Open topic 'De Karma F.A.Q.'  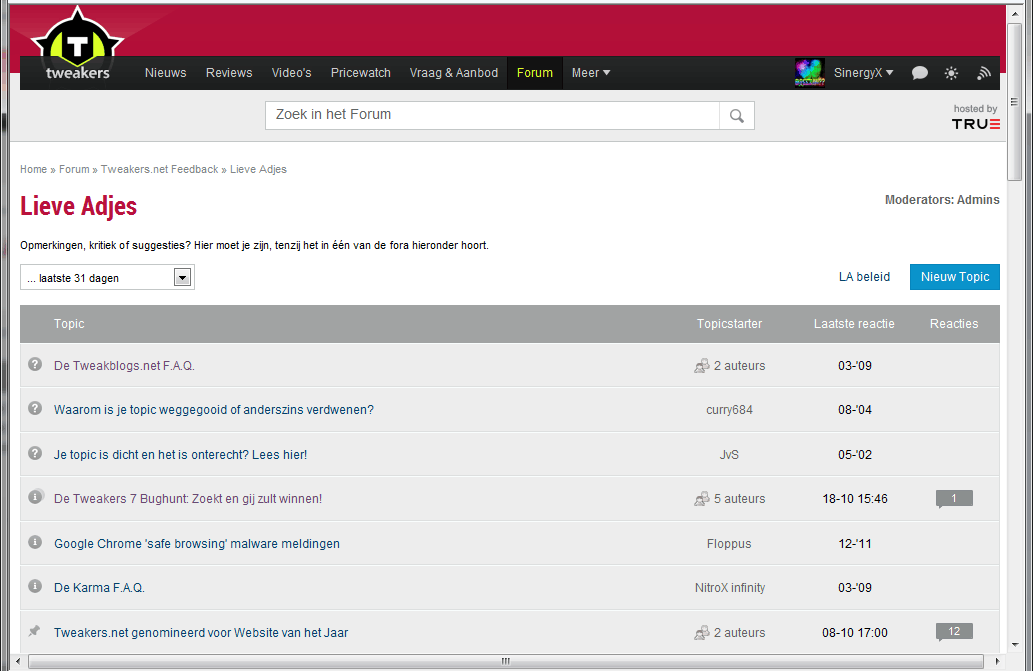coord(99,587)
